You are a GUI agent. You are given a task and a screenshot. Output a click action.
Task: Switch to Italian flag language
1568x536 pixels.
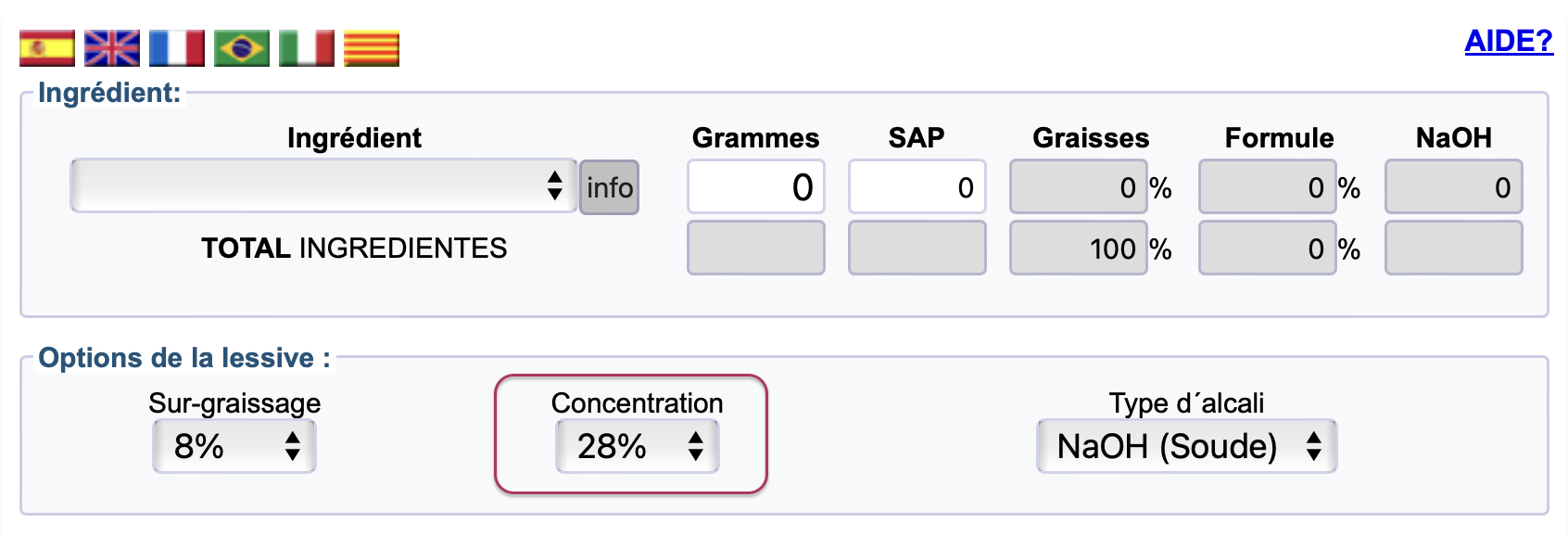coord(307,48)
